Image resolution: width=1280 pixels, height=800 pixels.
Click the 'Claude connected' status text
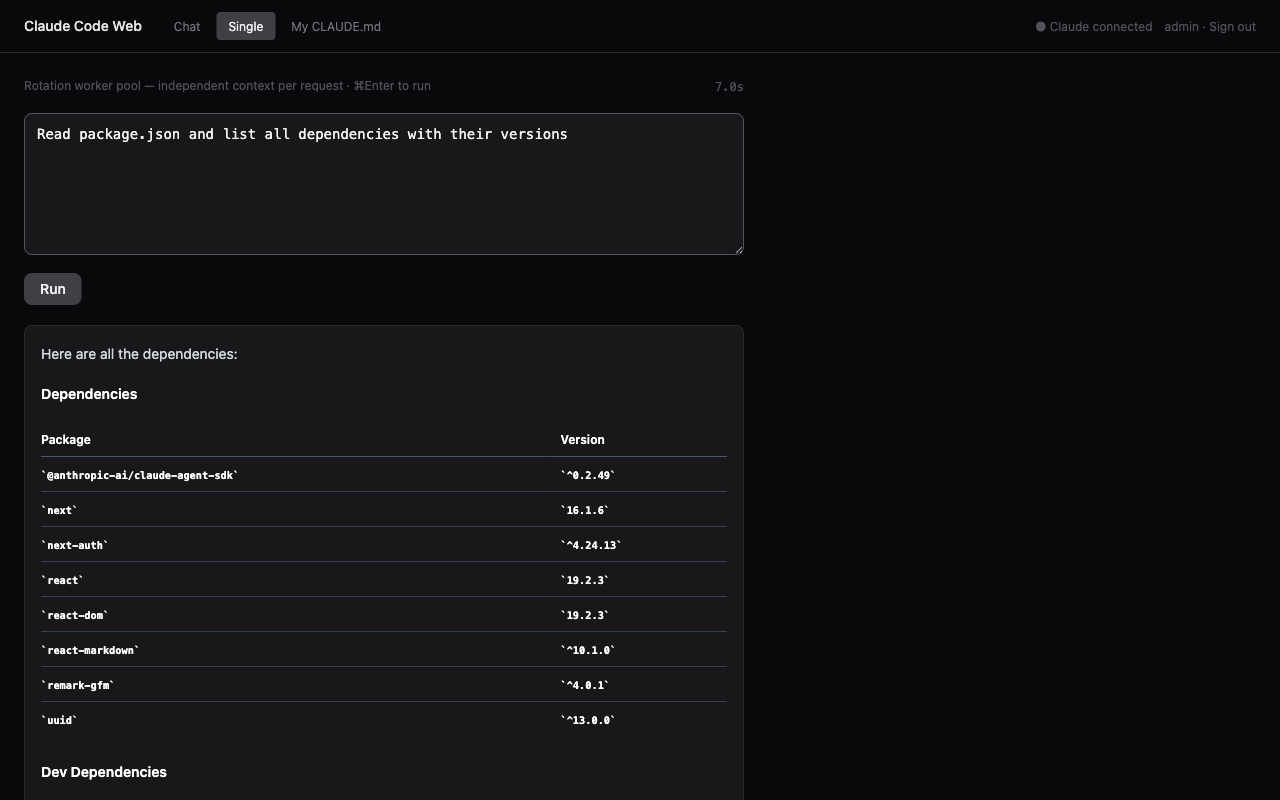tap(1101, 27)
